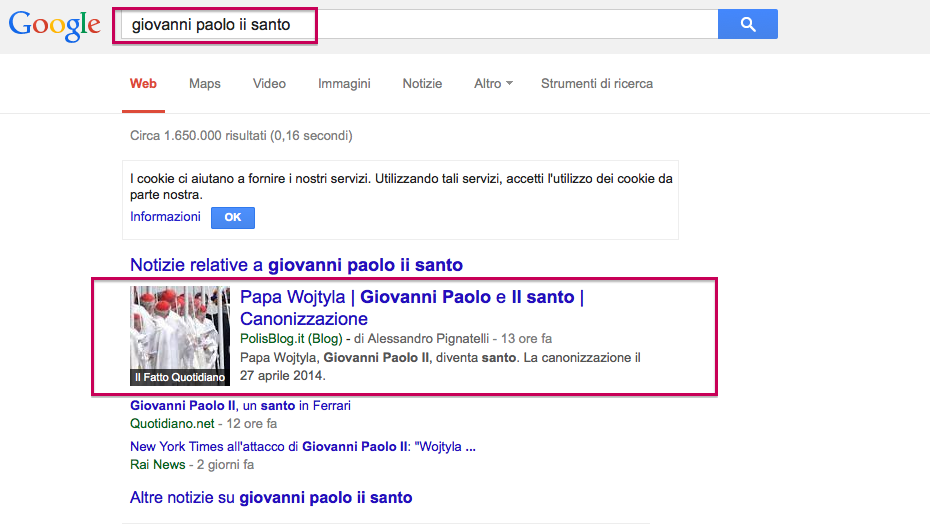The height and width of the screenshot is (529, 930).
Task: Switch to the Video tab
Action: [269, 84]
